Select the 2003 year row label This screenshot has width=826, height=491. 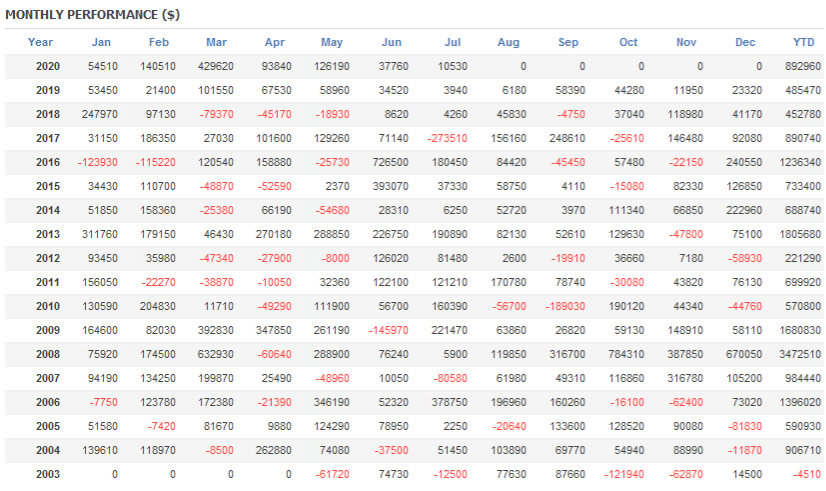coord(48,474)
